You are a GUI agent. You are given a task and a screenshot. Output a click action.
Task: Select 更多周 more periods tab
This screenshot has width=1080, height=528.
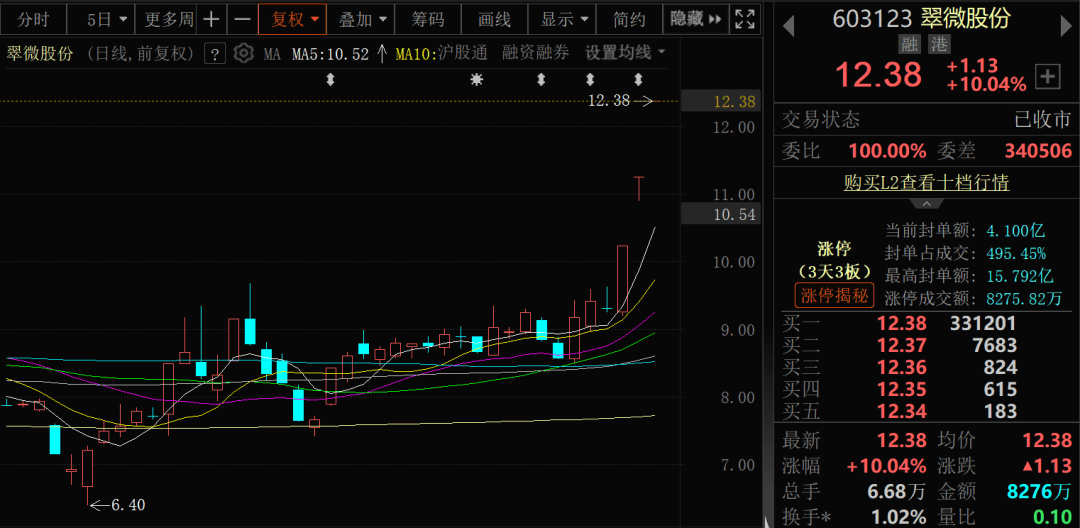(169, 19)
